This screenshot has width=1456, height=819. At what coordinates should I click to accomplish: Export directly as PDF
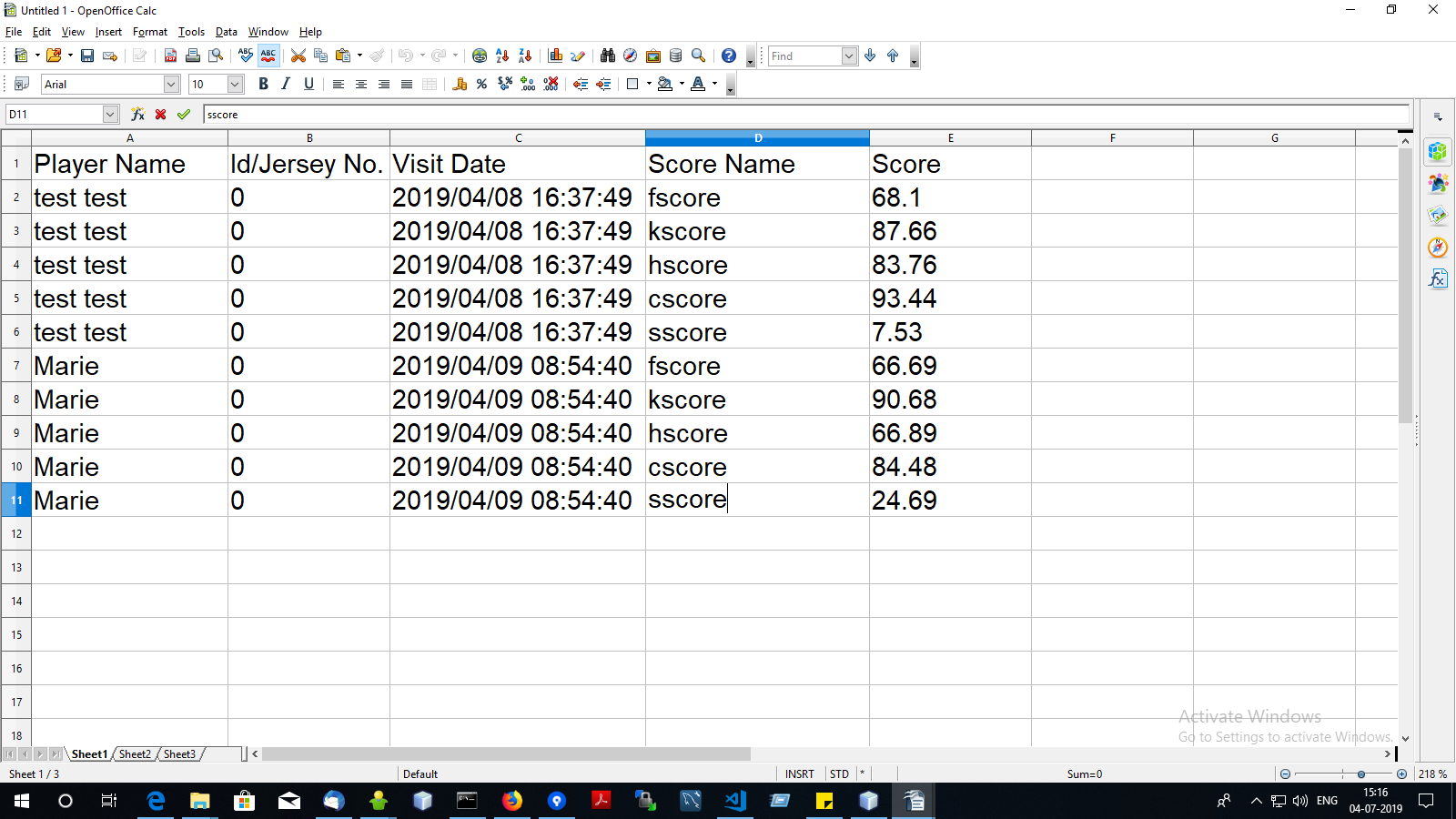[x=170, y=56]
